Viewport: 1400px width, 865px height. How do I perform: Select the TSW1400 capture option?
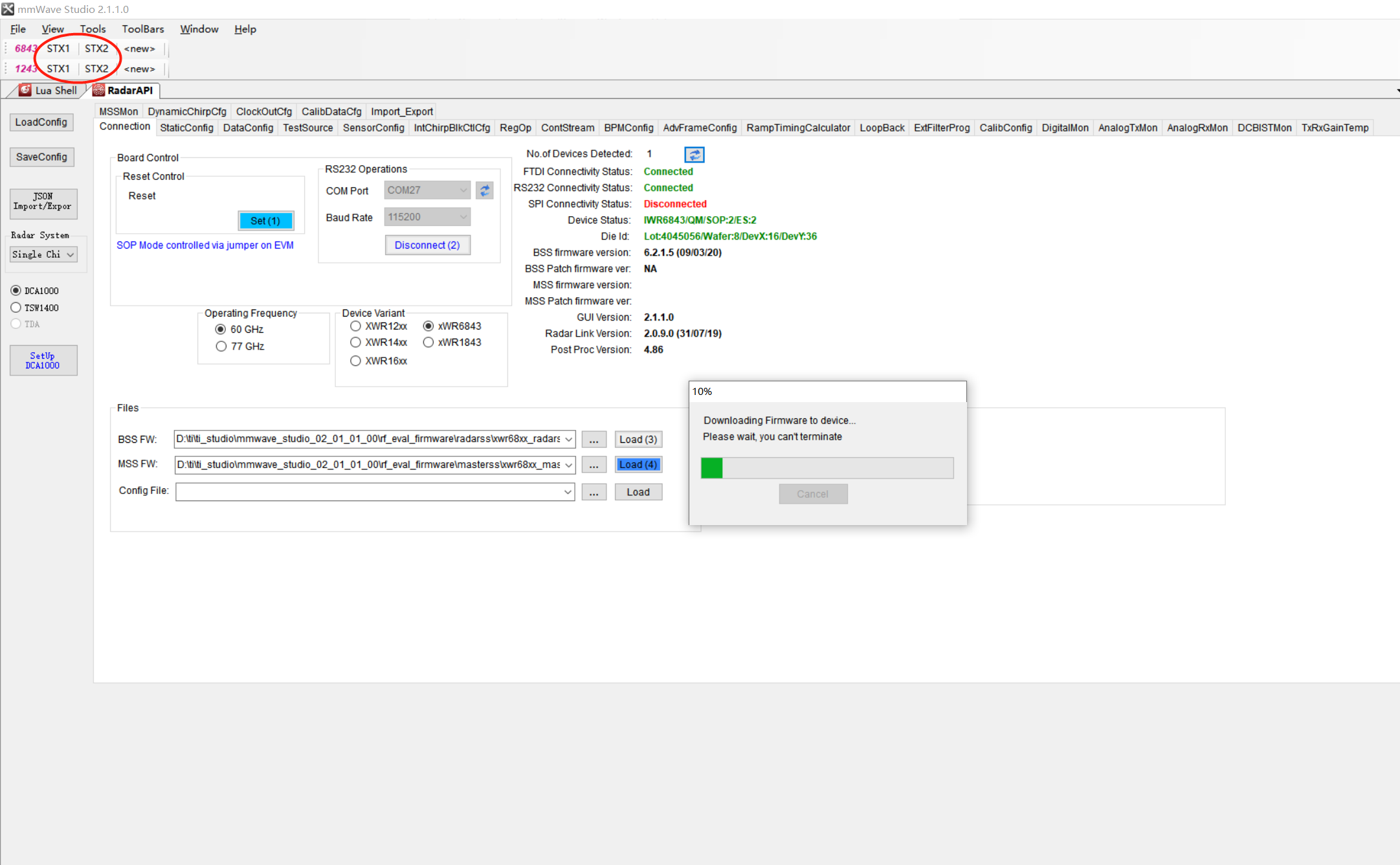click(x=16, y=308)
